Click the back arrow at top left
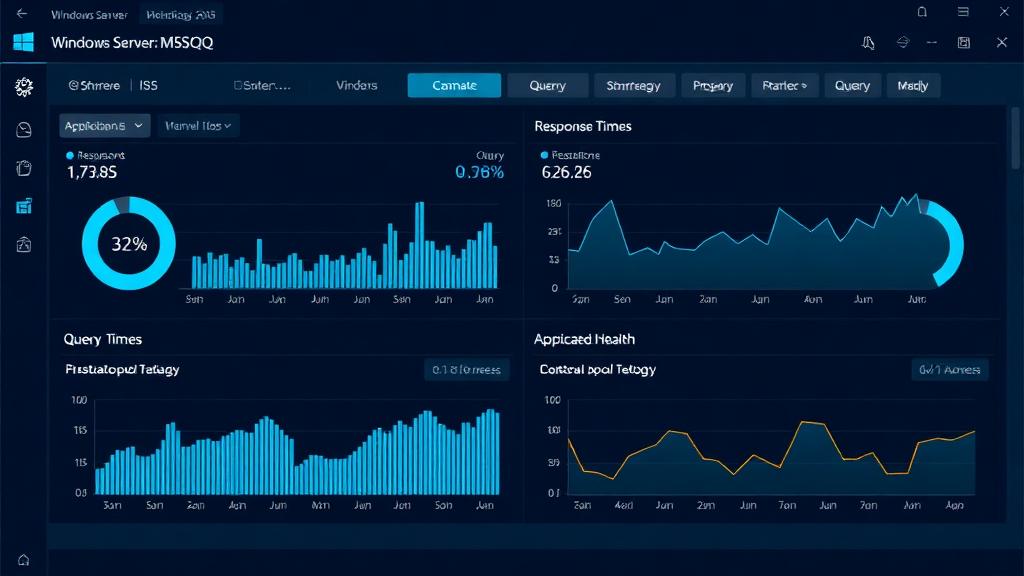 pyautogui.click(x=22, y=12)
